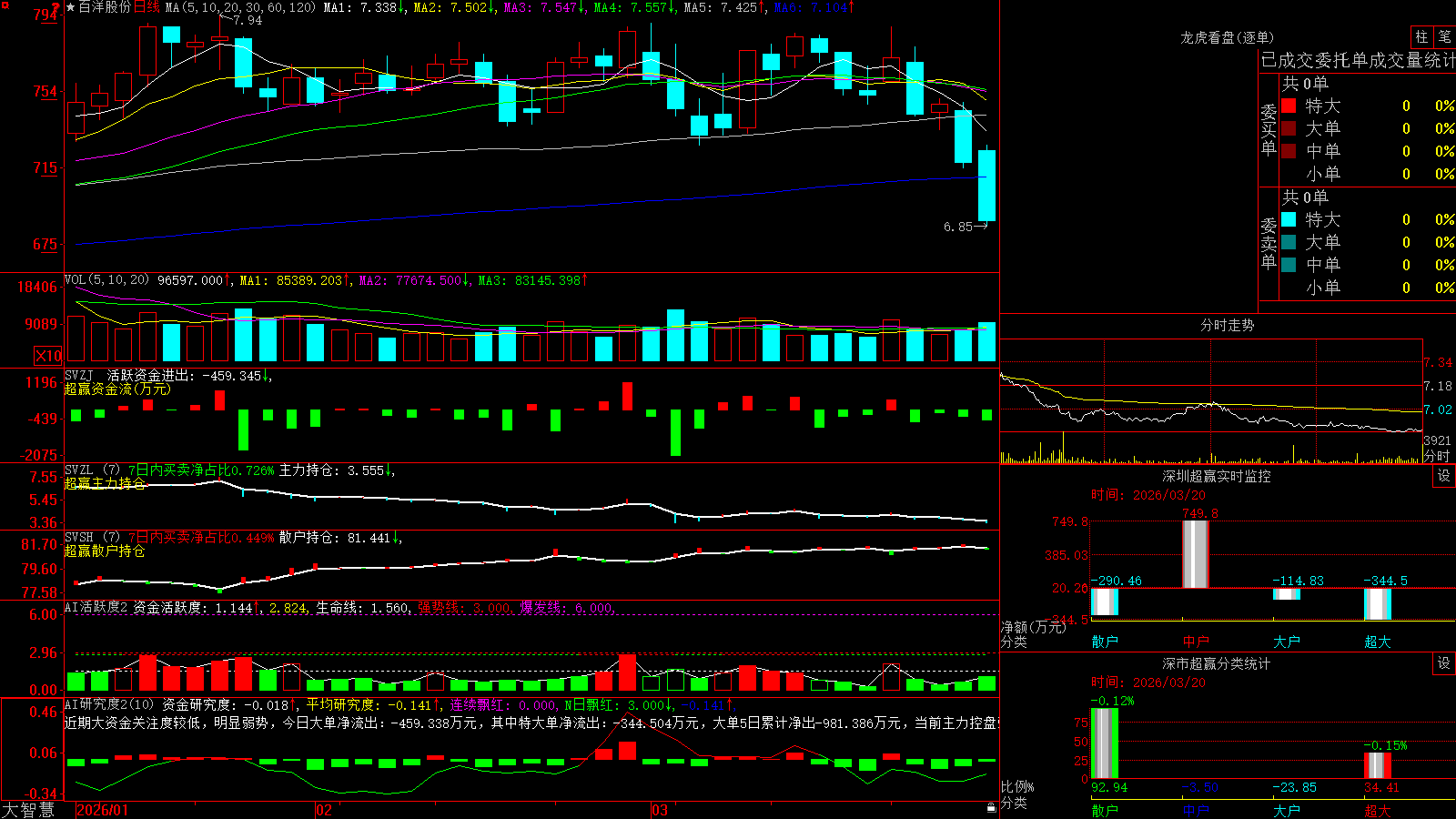Screen dimensions: 1456x819
Task: Click the red 特大 buy-order color swatch
Action: tap(1289, 106)
